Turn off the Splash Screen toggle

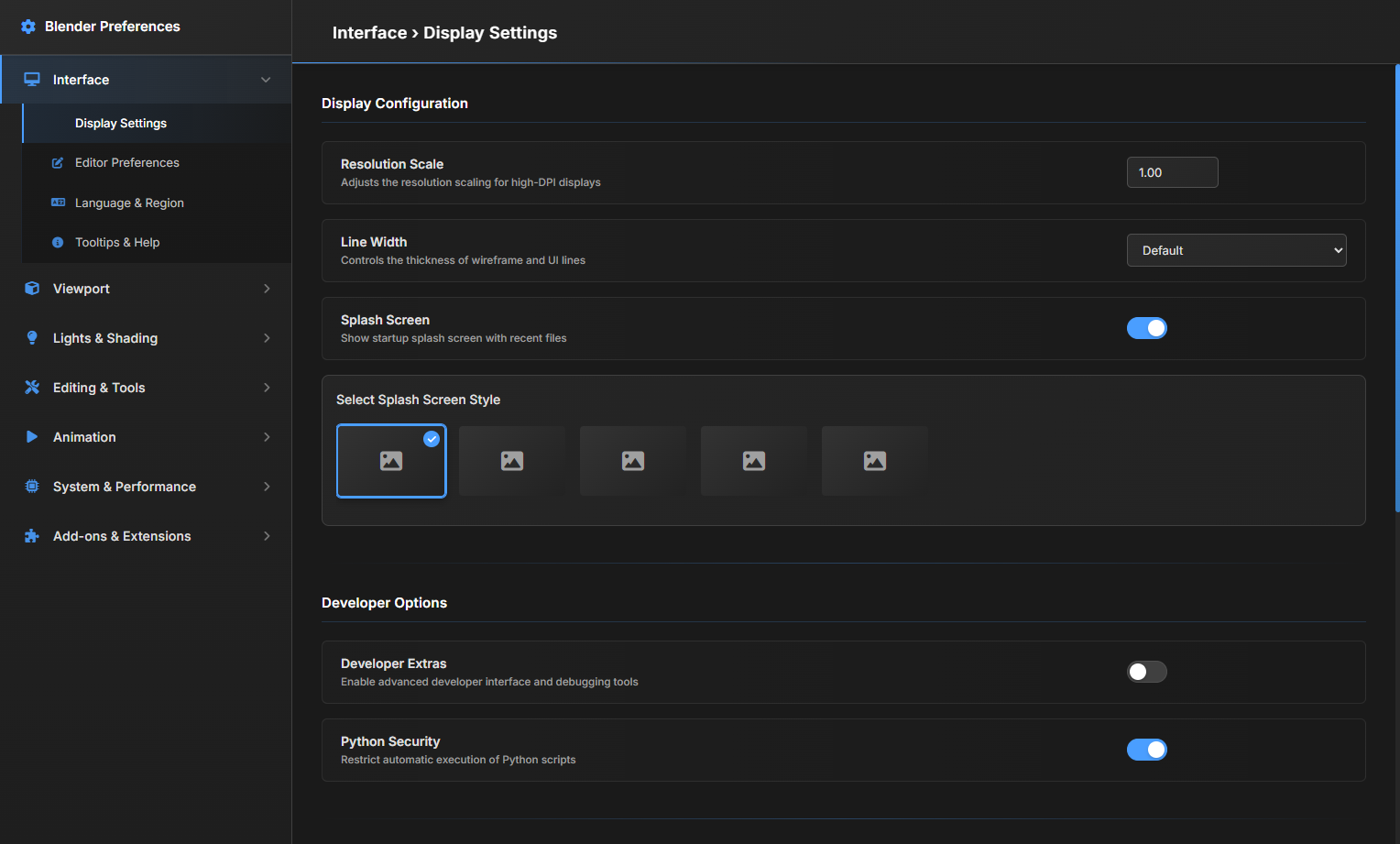point(1147,328)
